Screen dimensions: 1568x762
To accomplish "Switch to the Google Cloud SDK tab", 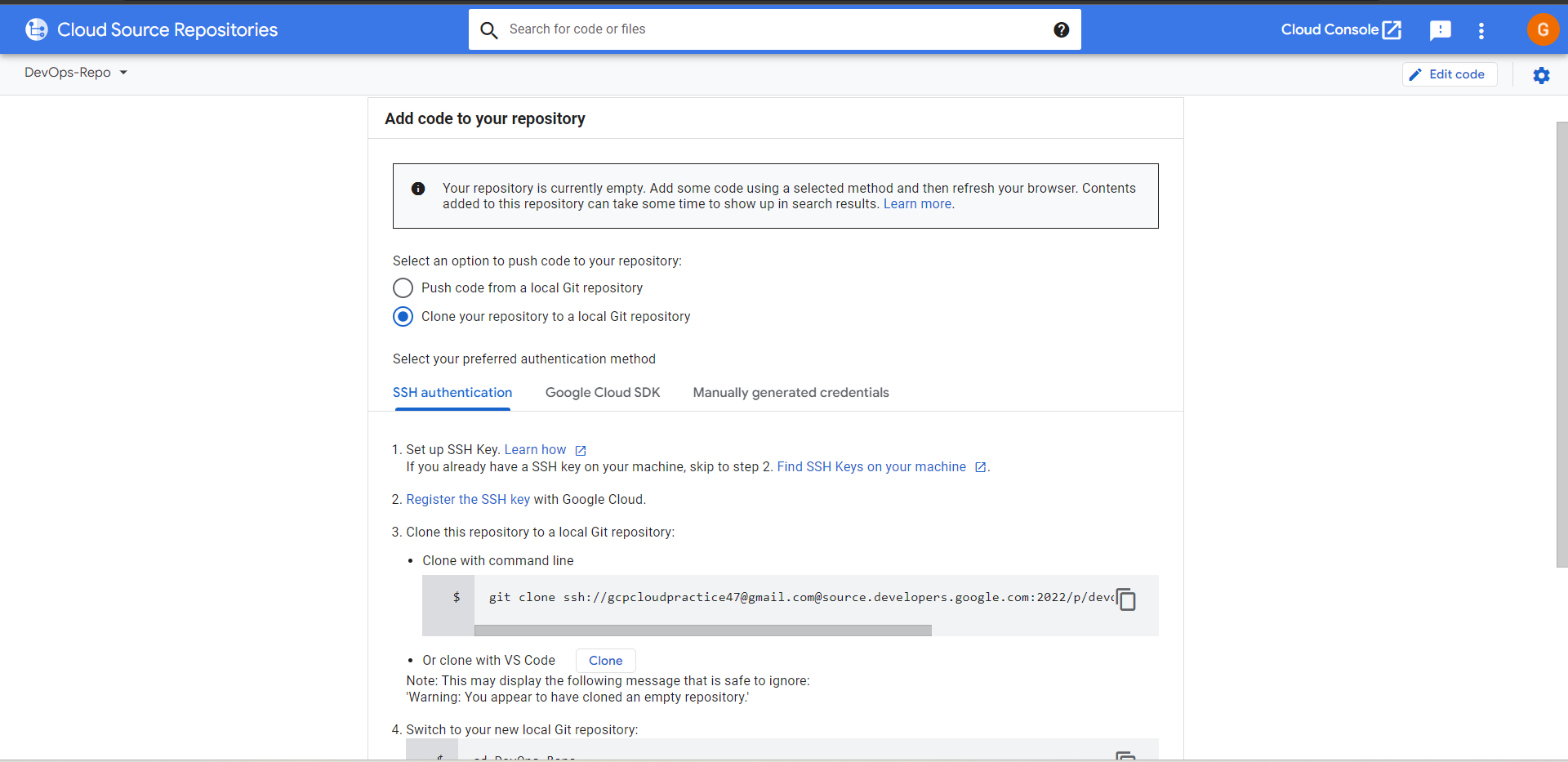I will (x=603, y=392).
